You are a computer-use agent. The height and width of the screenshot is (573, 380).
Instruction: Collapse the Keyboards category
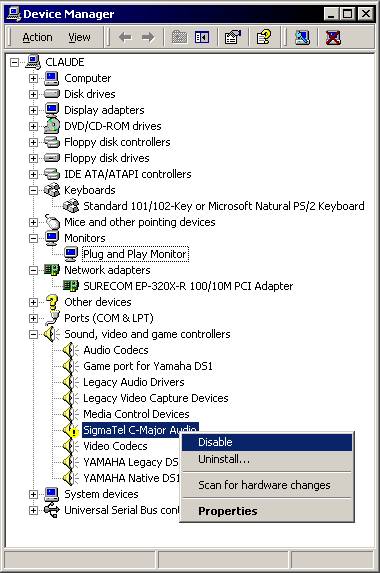[33, 190]
